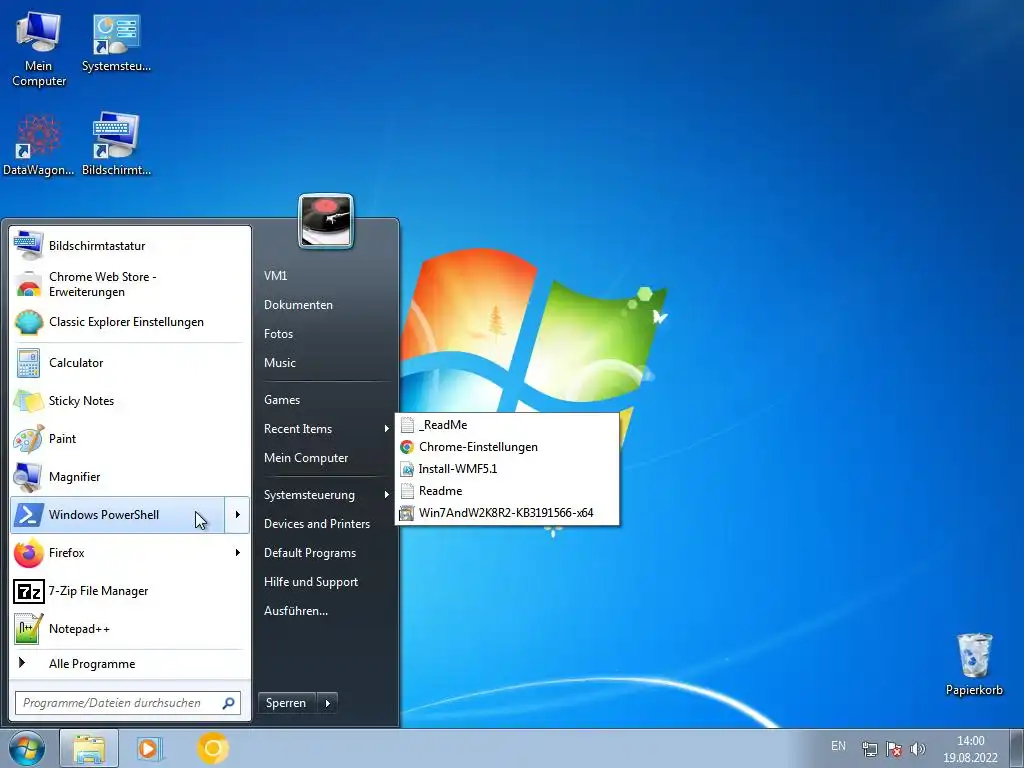Launch Sticky Notes
This screenshot has width=1024, height=768.
[x=131, y=401]
